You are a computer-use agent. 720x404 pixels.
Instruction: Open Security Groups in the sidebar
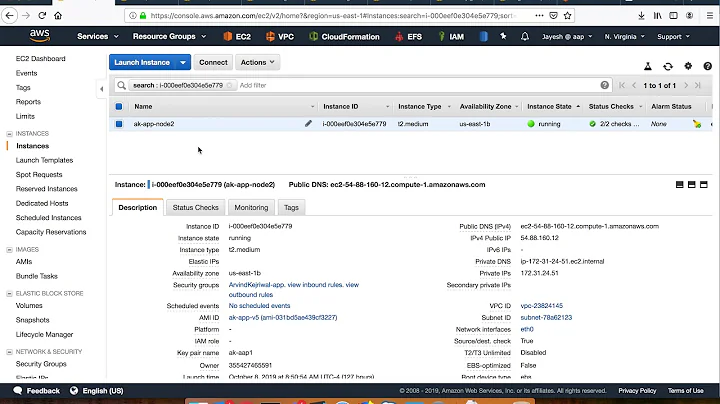click(x=41, y=364)
